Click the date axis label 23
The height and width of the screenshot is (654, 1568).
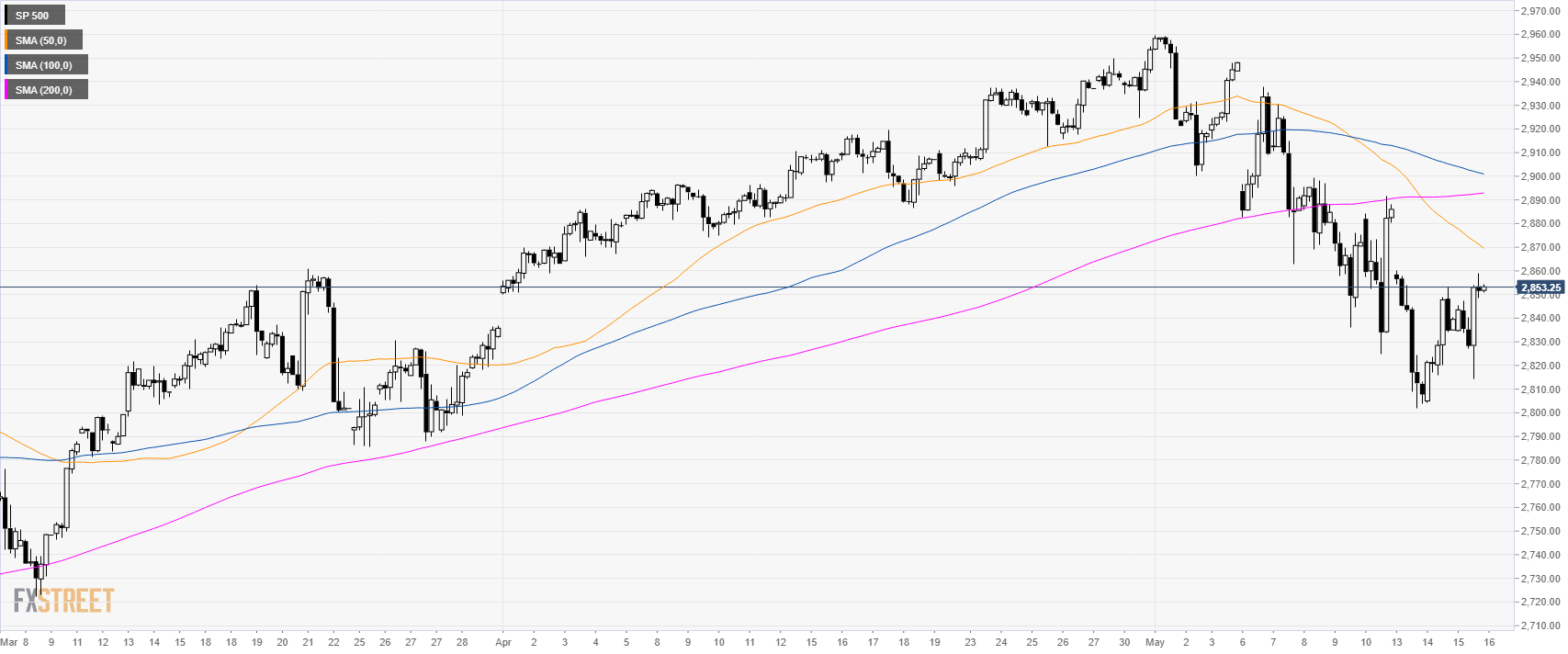(x=970, y=642)
